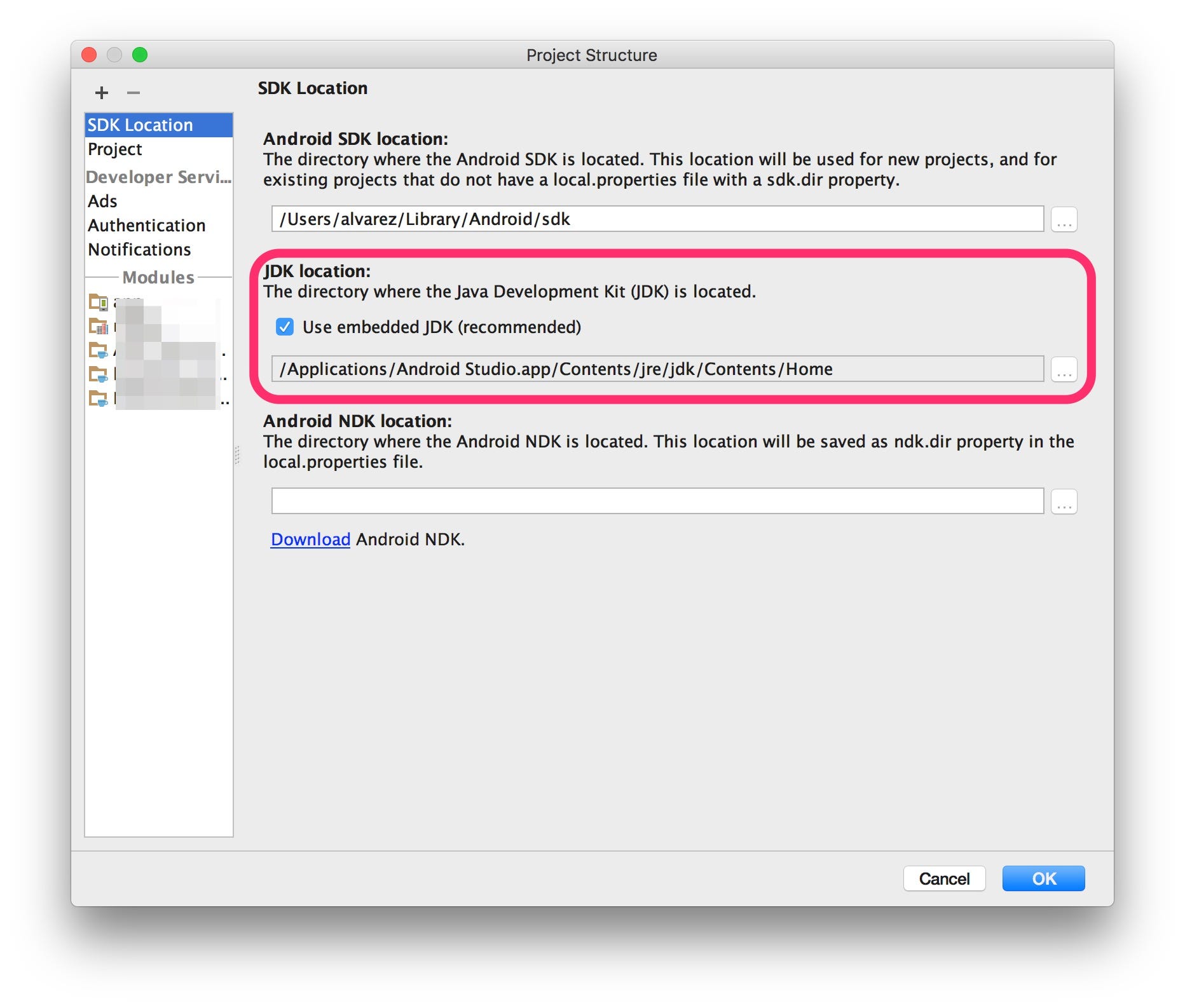Open the JDK location browse button

tap(1063, 369)
